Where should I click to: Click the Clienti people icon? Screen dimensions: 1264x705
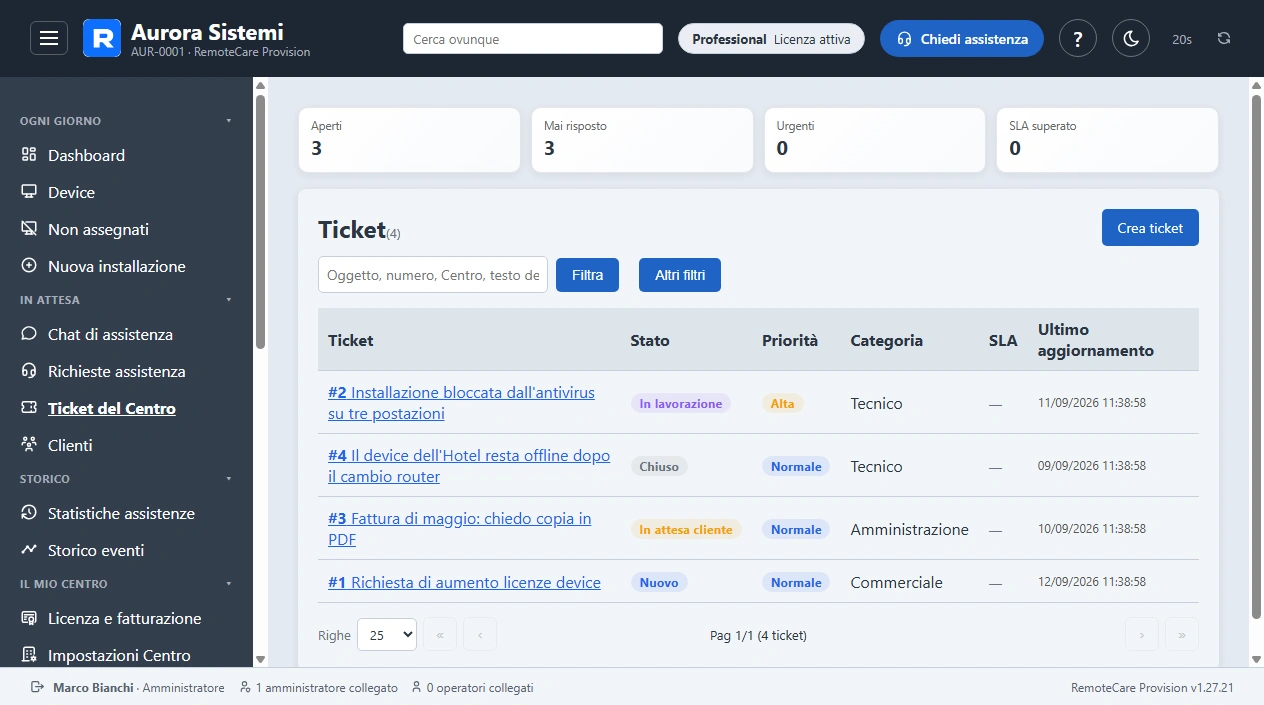[x=29, y=445]
